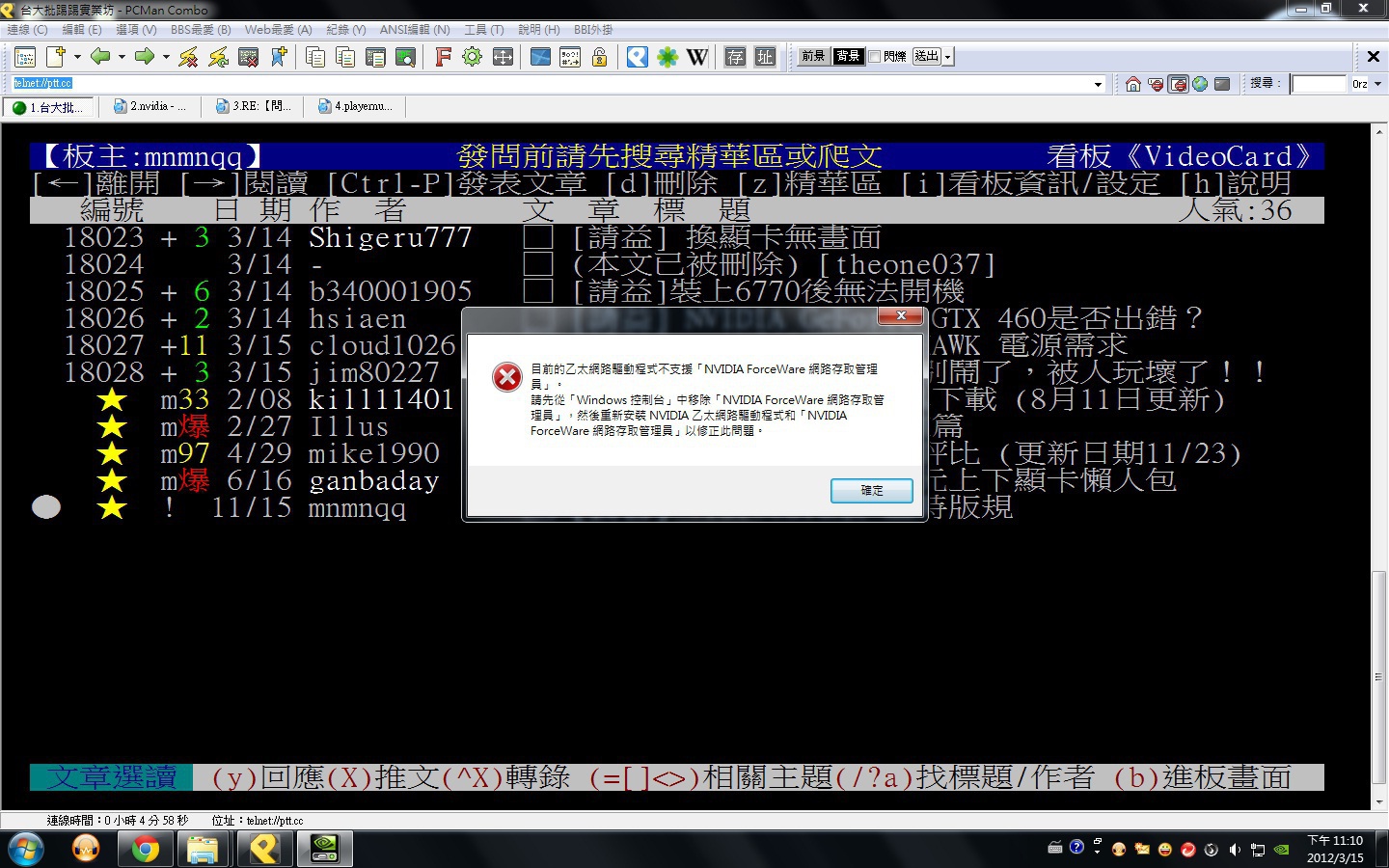Open the ANSI編輯 (N) menu

[415, 30]
